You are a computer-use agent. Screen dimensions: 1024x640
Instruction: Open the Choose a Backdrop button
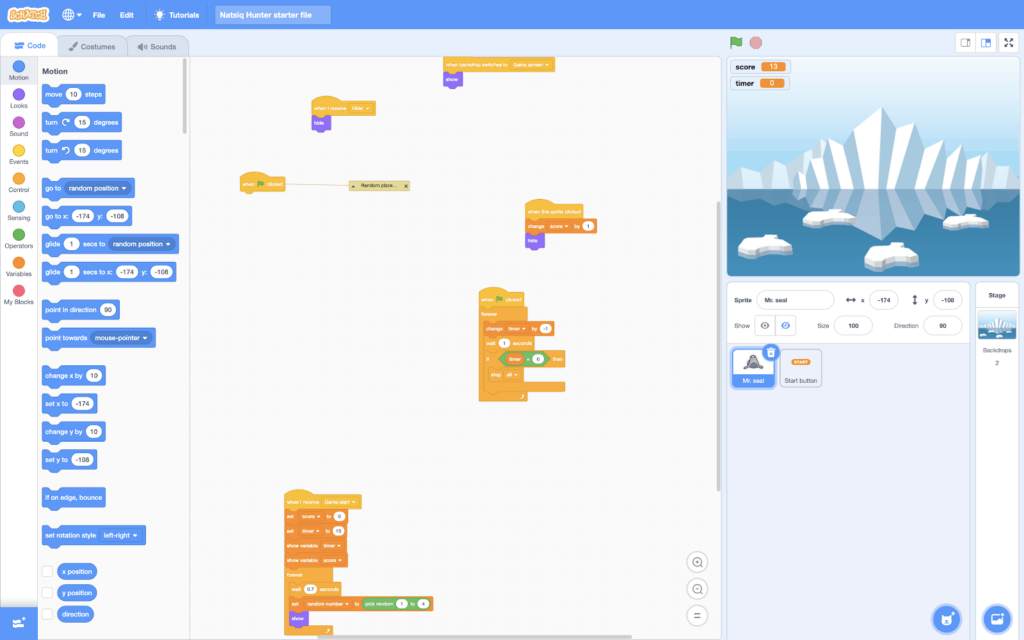coord(997,618)
